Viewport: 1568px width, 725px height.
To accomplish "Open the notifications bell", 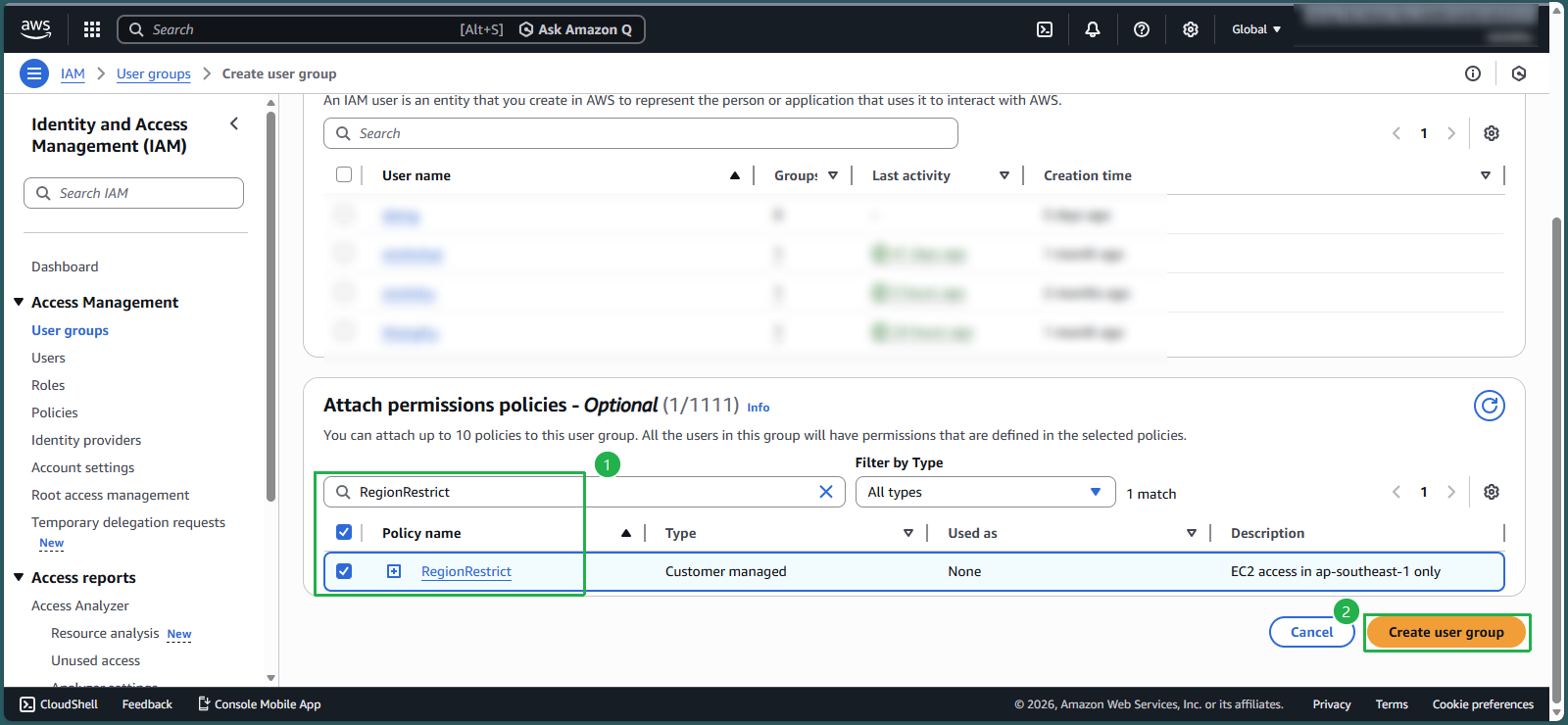I will 1093,29.
